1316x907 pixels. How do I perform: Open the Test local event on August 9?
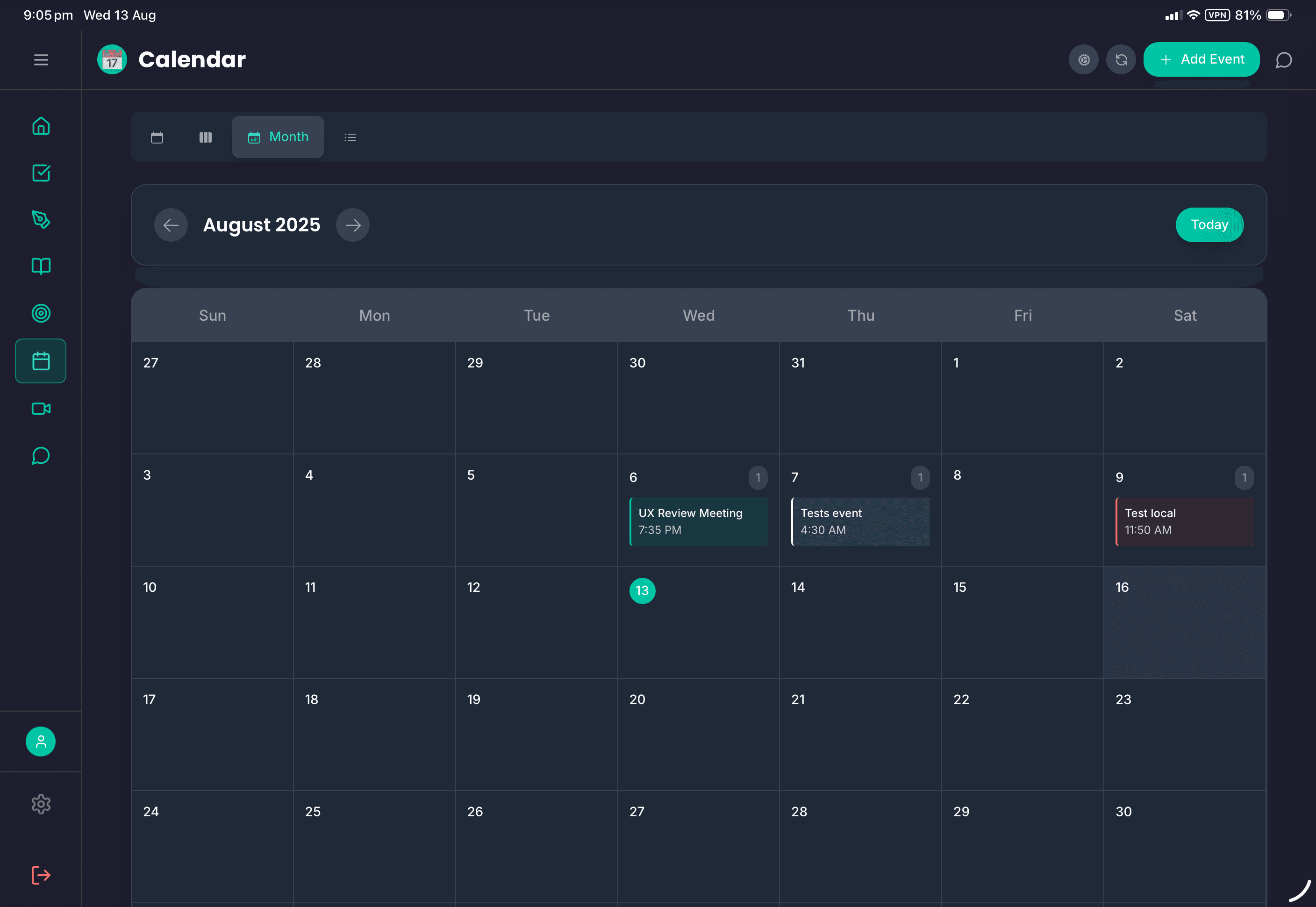tap(1185, 521)
